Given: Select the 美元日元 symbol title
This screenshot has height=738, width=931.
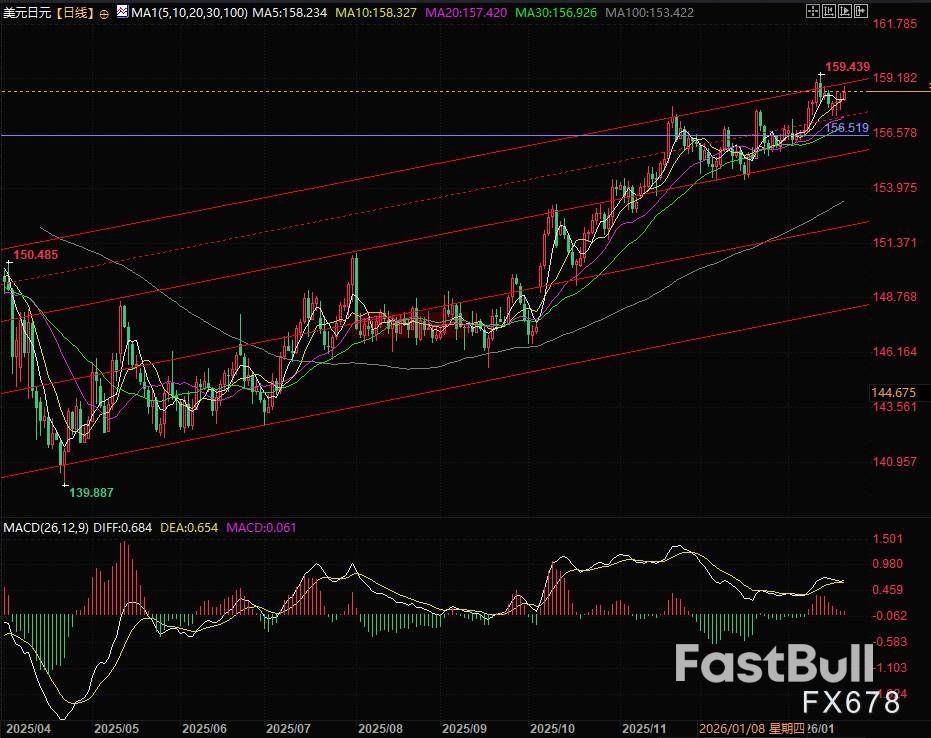Looking at the screenshot, I should click(26, 13).
